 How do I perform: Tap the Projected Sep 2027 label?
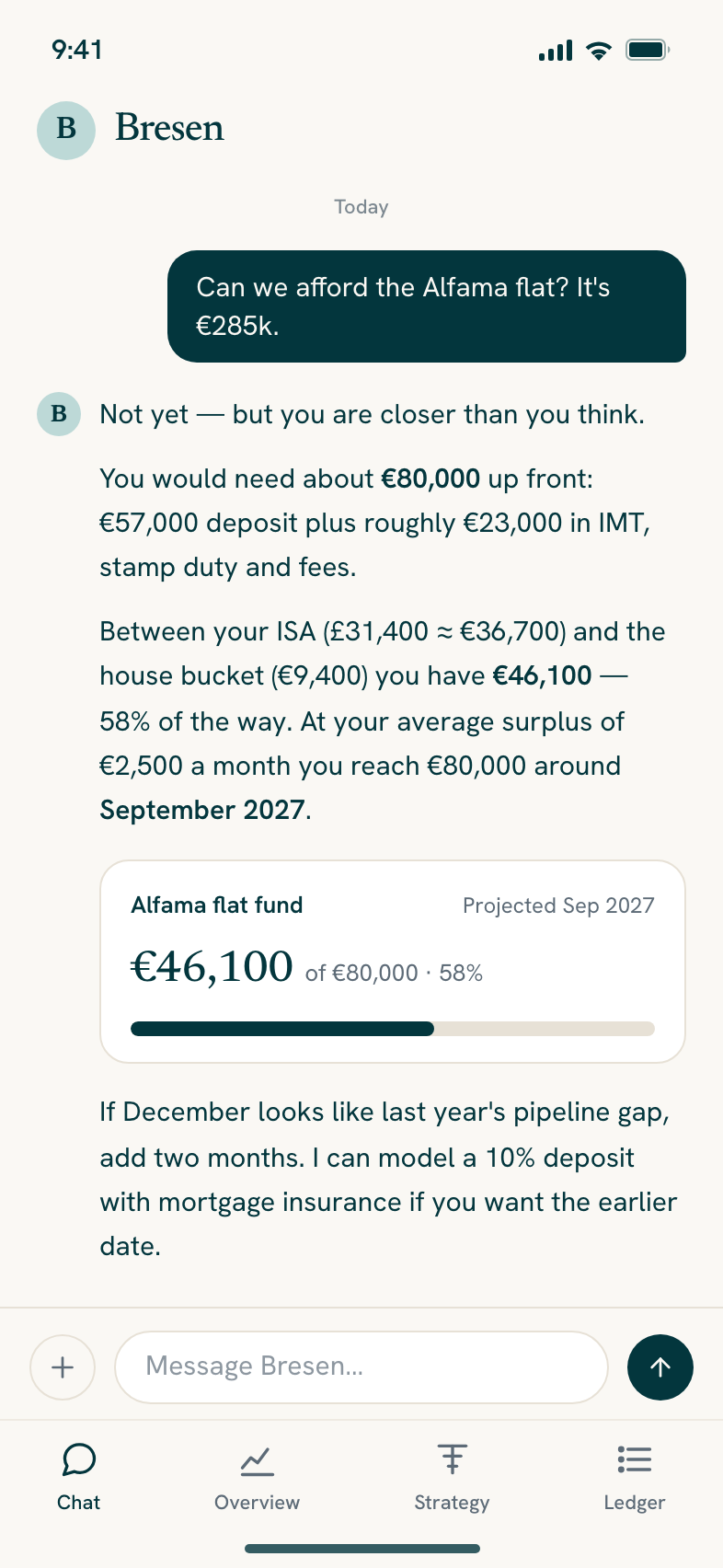pos(558,905)
